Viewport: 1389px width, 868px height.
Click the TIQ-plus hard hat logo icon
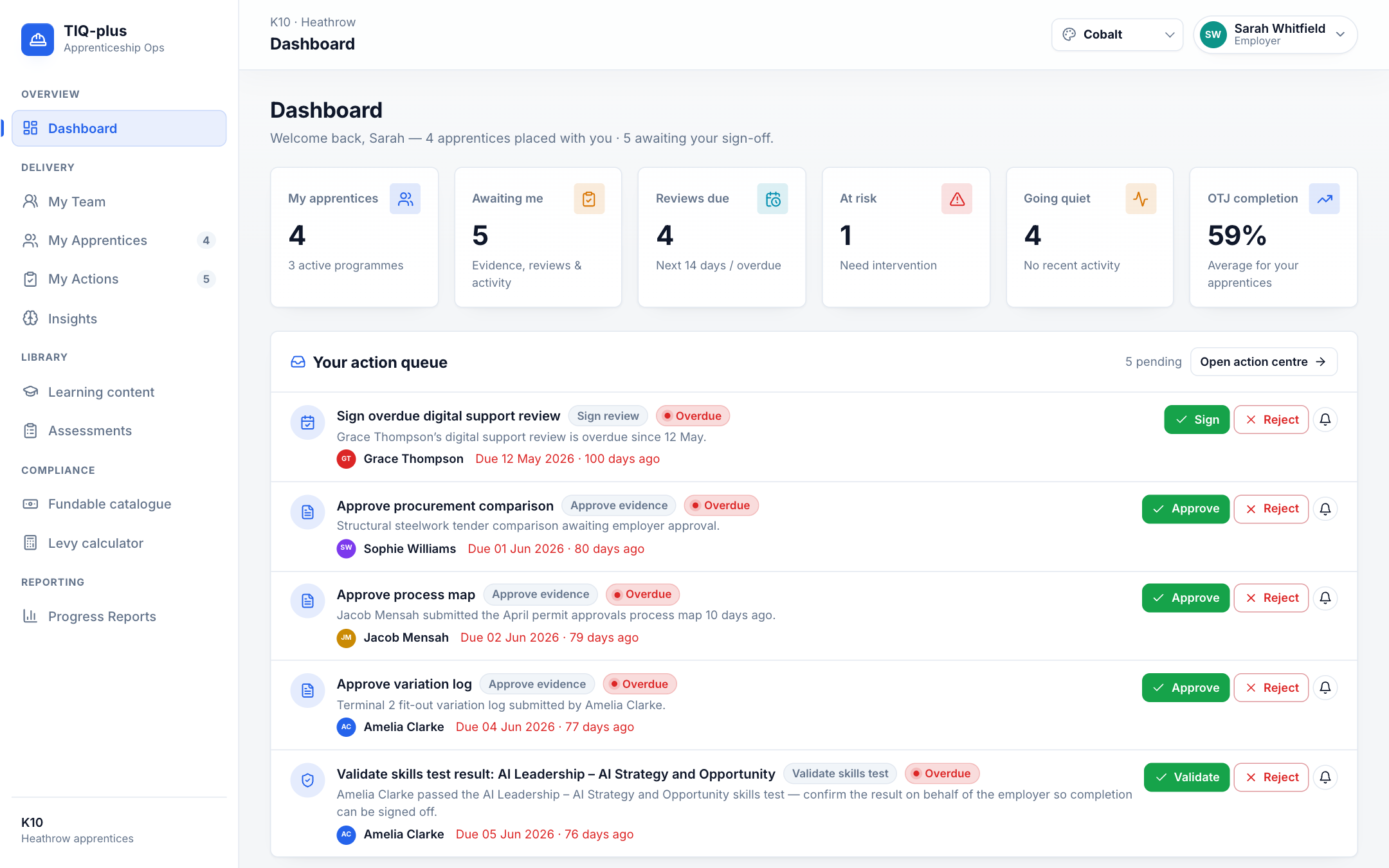tap(37, 39)
